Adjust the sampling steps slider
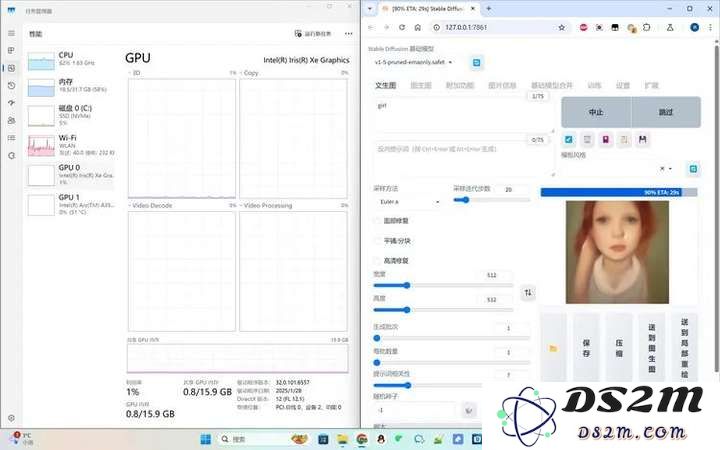The height and width of the screenshot is (450, 720). tap(491, 200)
